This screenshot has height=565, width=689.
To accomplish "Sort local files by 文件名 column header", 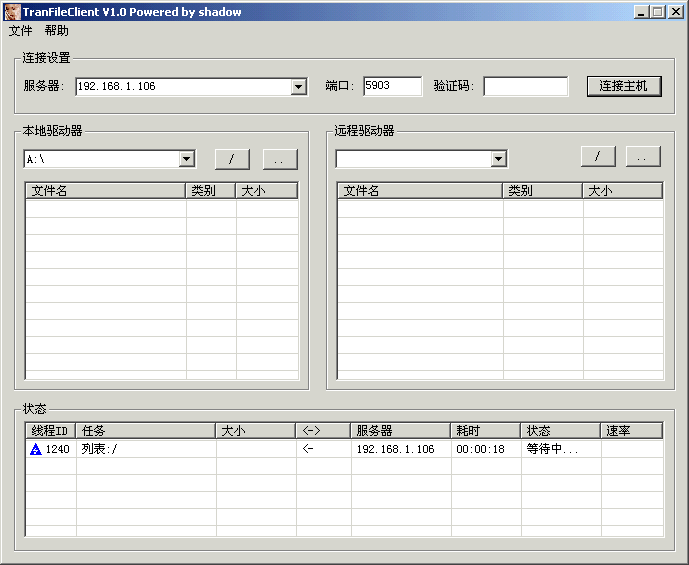I will pos(105,191).
